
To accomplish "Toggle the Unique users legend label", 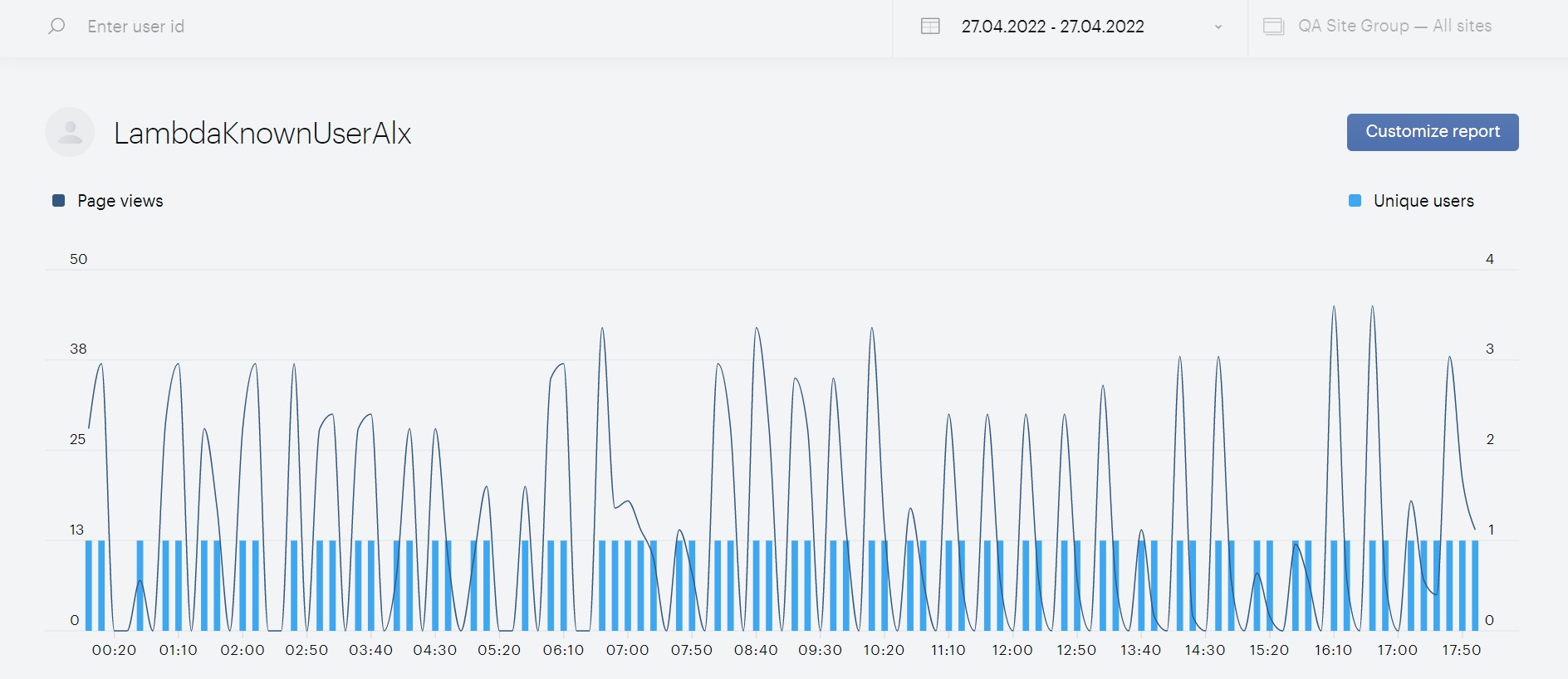I will pos(1423,201).
